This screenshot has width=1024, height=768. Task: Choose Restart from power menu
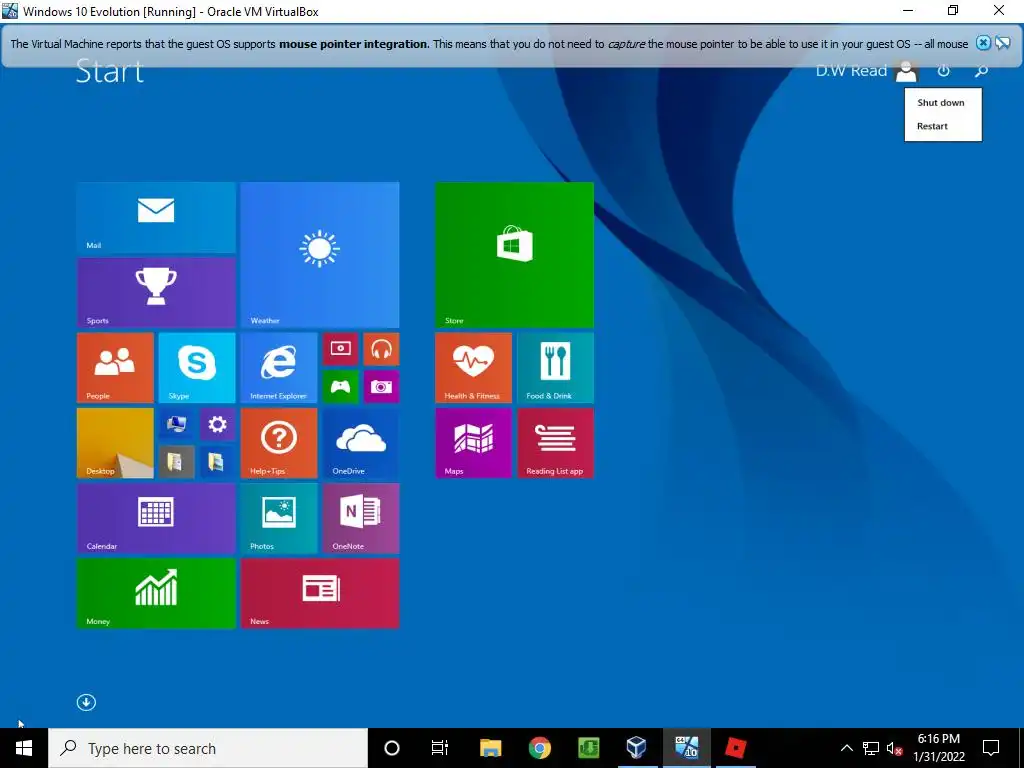pos(932,126)
